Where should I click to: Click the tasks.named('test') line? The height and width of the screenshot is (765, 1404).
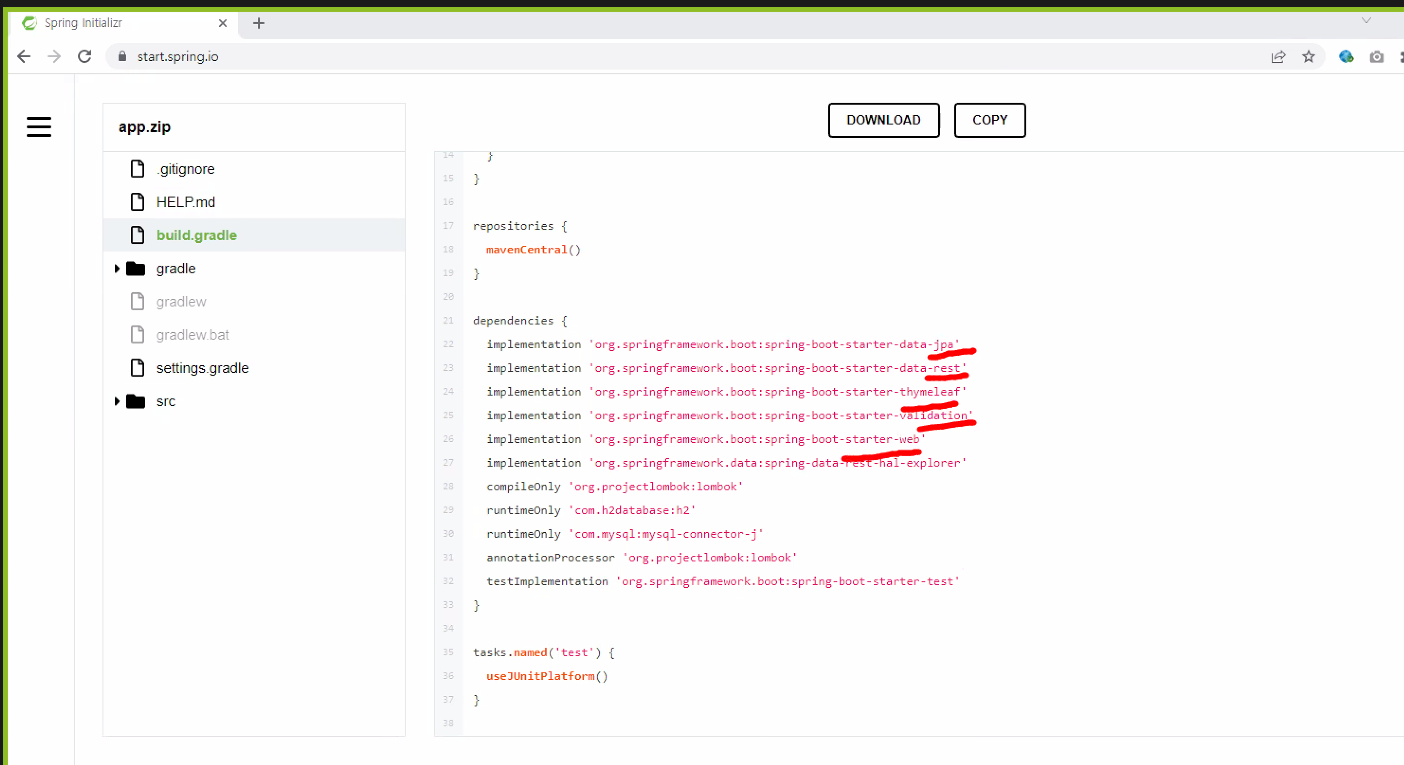543,652
